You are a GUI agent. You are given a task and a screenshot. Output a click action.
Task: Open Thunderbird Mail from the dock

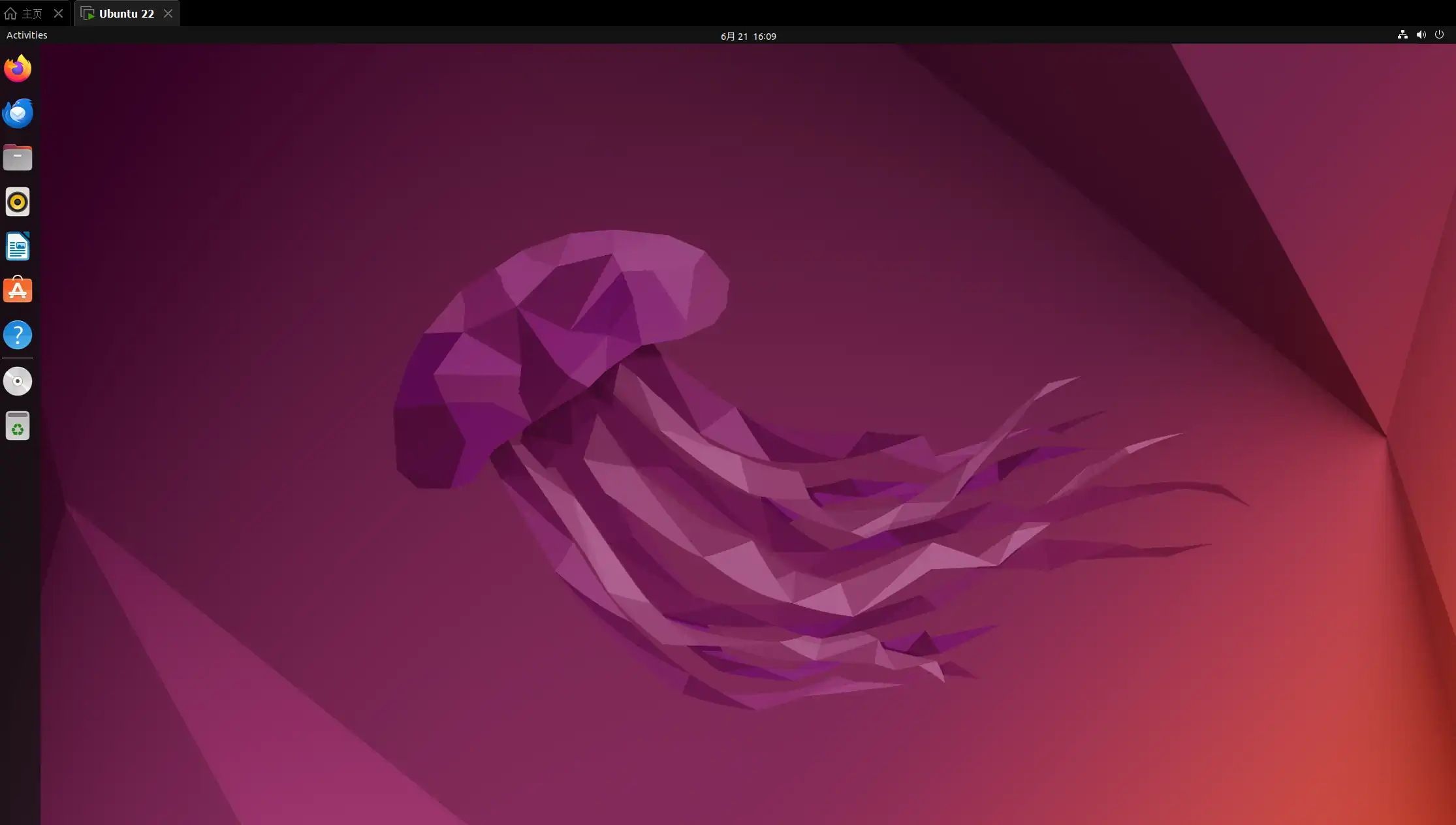18,113
